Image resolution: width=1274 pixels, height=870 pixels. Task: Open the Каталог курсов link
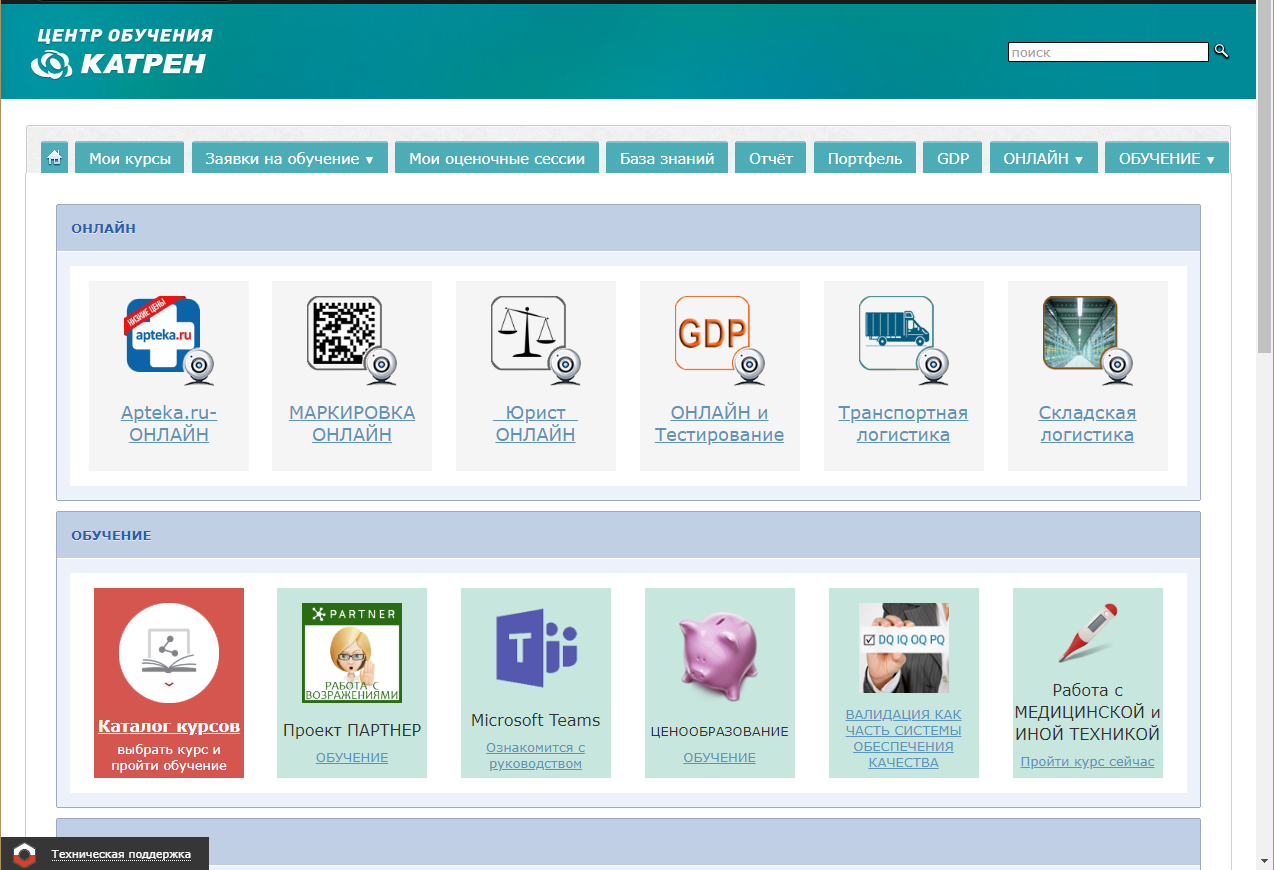(169, 727)
